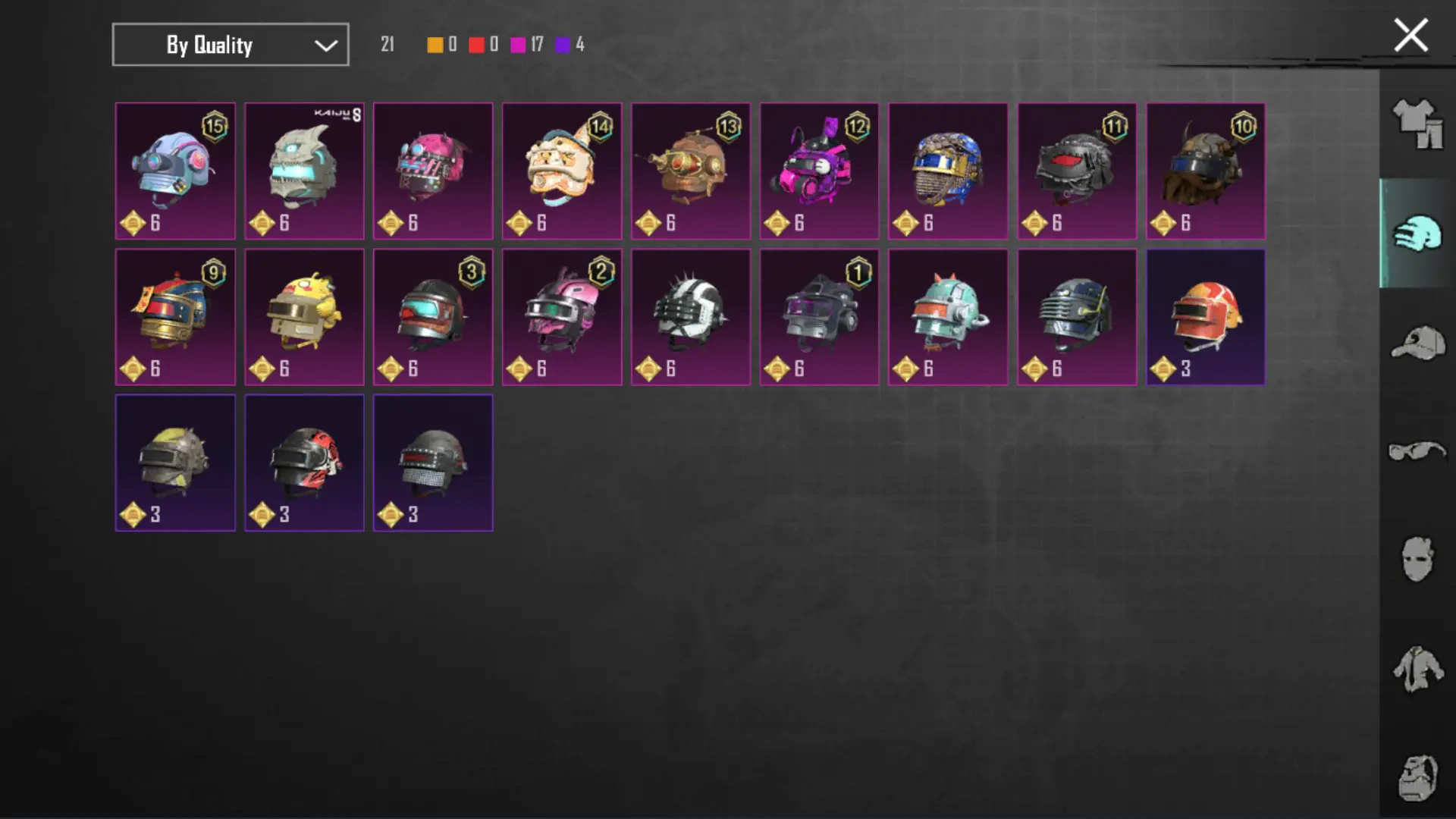This screenshot has height=819, width=1456.
Task: Switch to the cap headwear category
Action: click(x=1417, y=343)
